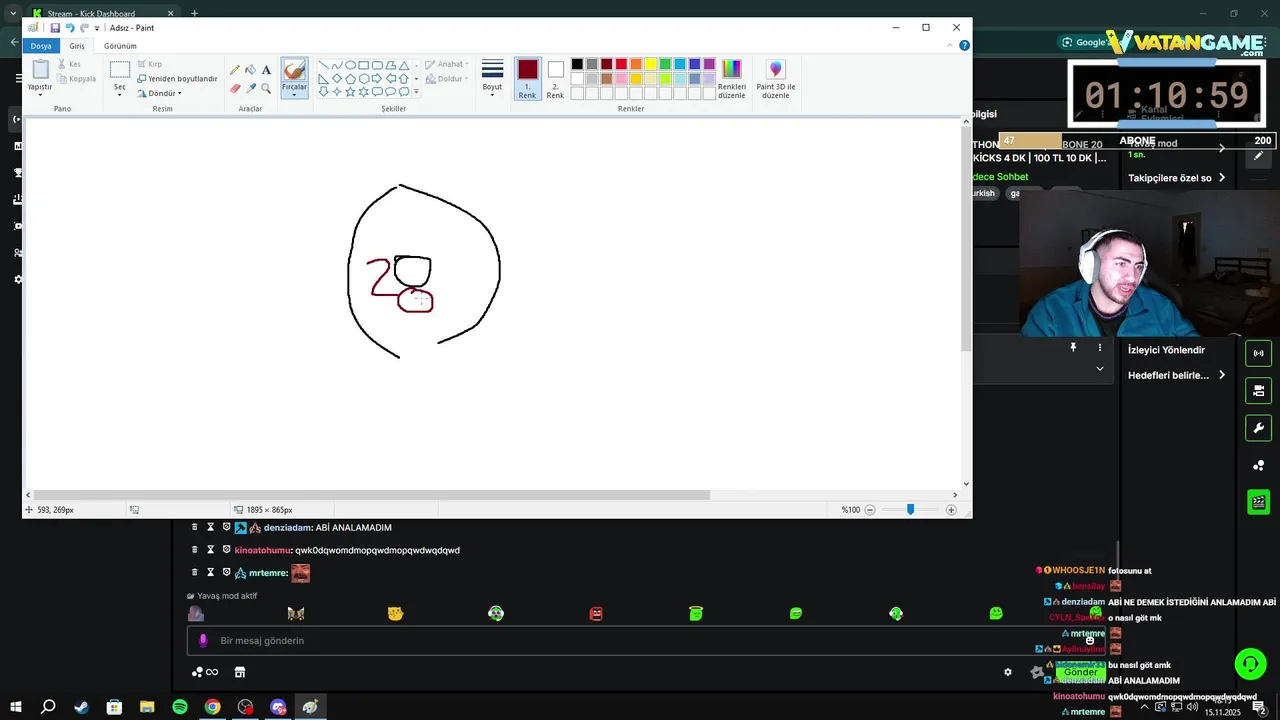
Task: Activate 2. Renk color slot
Action: [x=555, y=79]
